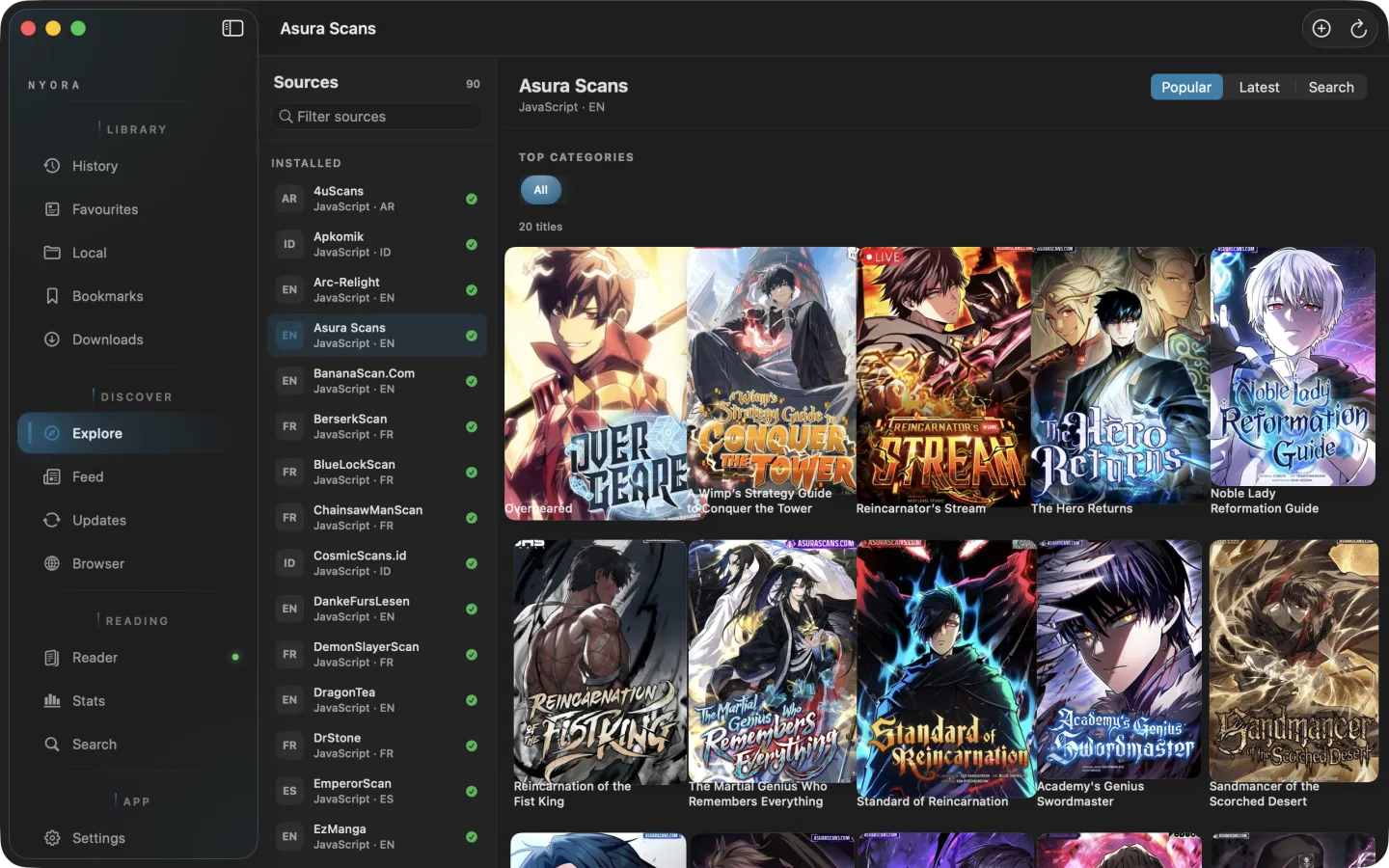The height and width of the screenshot is (868, 1389).
Task: Open Noble Lady Reformation Guide cover
Action: click(x=1293, y=366)
